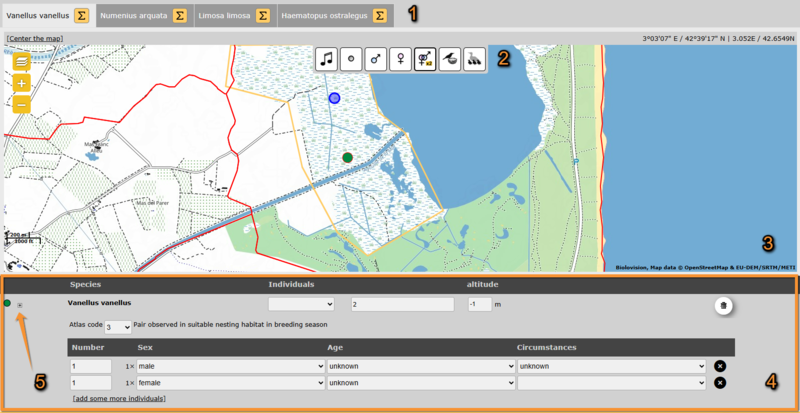
Task: Zoom out on the map
Action: [x=21, y=104]
